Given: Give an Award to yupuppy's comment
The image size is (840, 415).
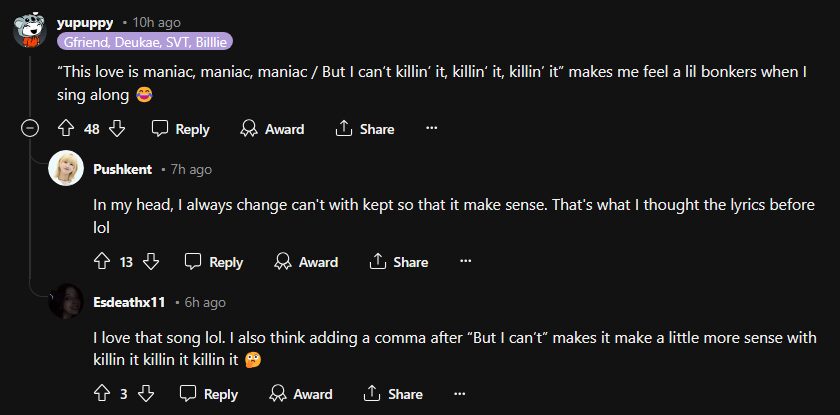Looking at the screenshot, I should [x=272, y=129].
